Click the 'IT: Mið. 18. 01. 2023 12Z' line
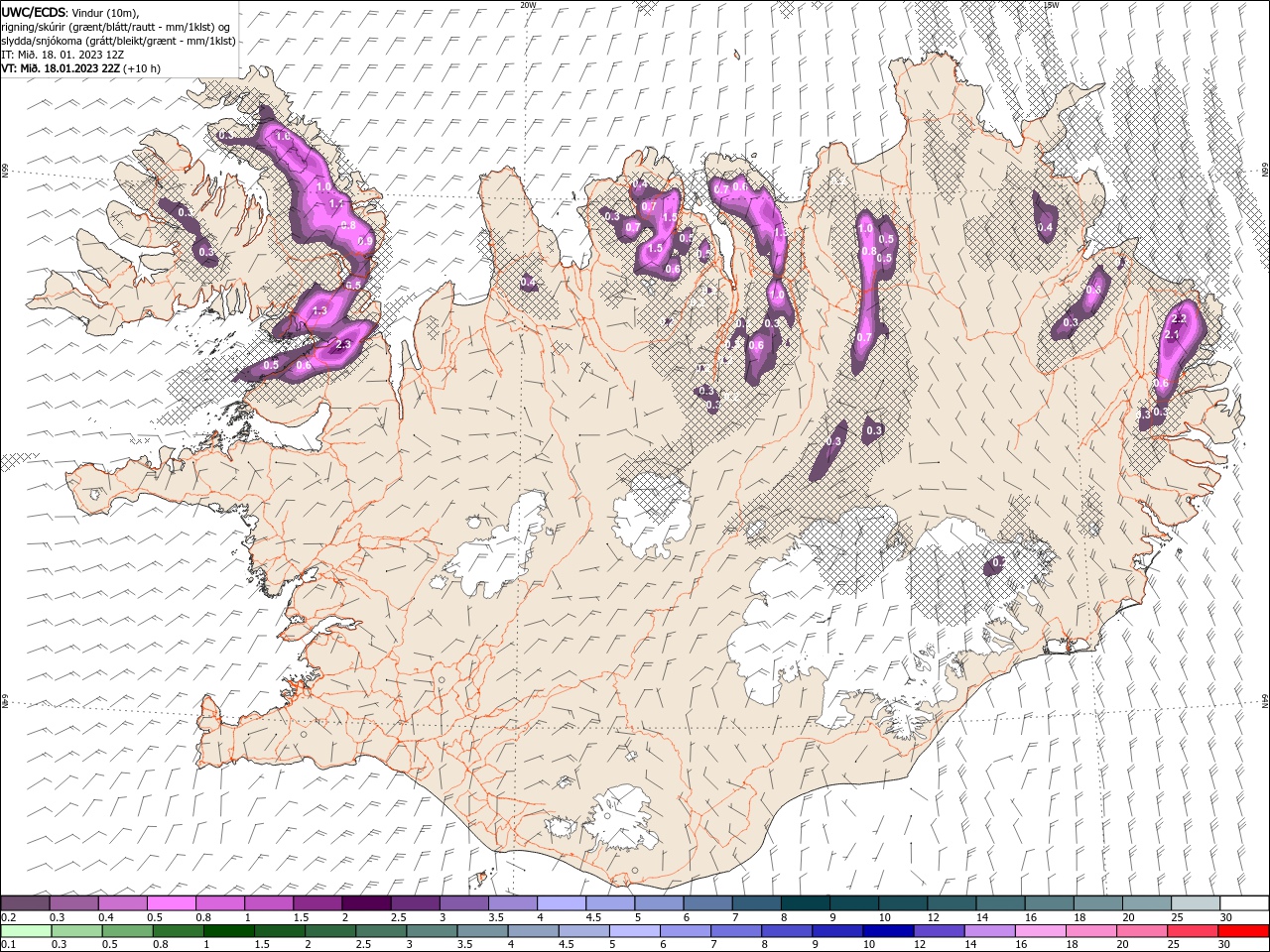This screenshot has height=952, width=1270. [x=63, y=55]
